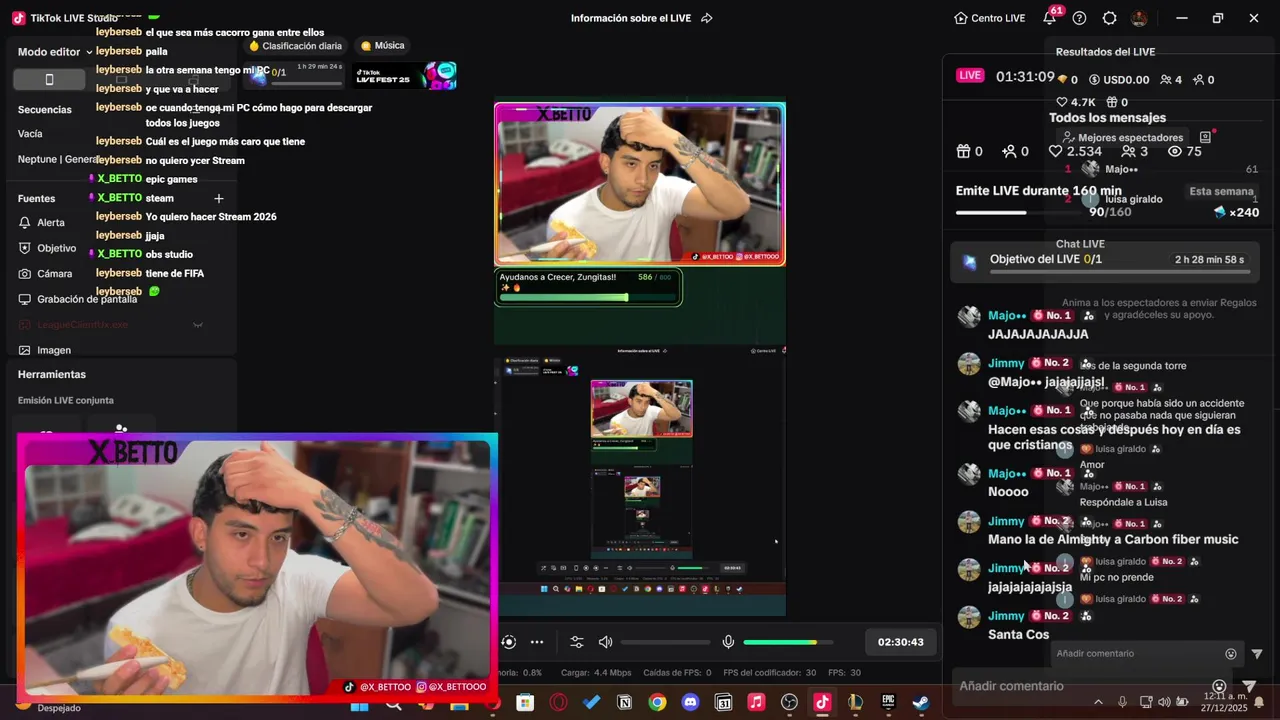Add a new source with the plus icon

click(x=218, y=198)
